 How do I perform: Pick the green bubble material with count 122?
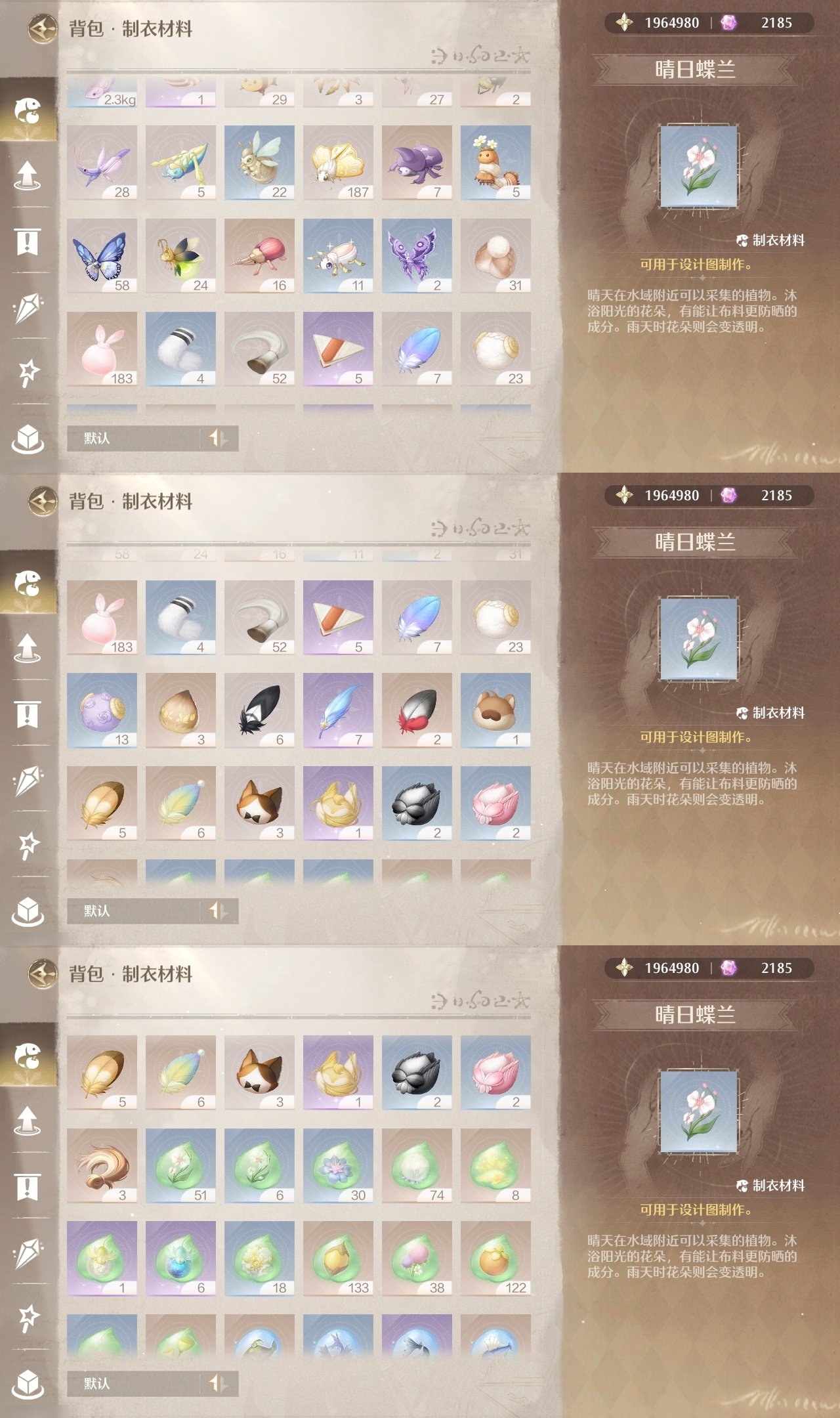click(495, 1258)
